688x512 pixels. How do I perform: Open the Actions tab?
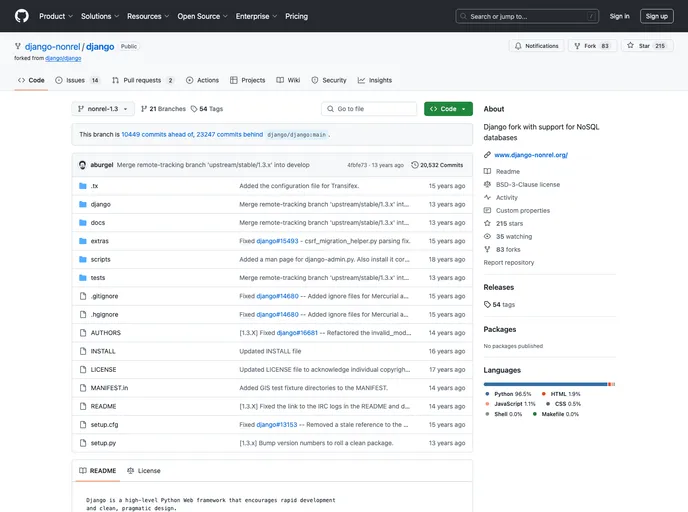(x=202, y=80)
